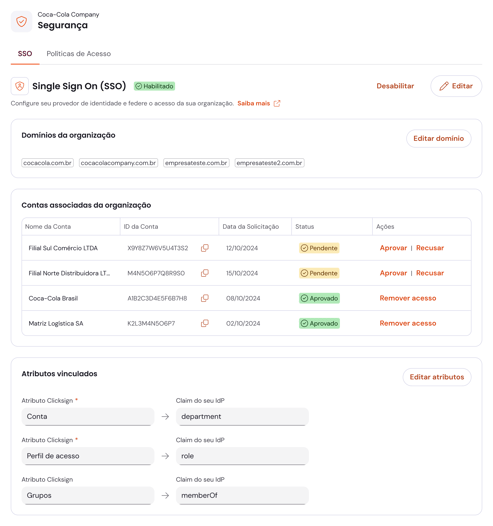The image size is (493, 526).
Task: Refuse the Filial Norte Distribuidora account
Action: point(430,273)
